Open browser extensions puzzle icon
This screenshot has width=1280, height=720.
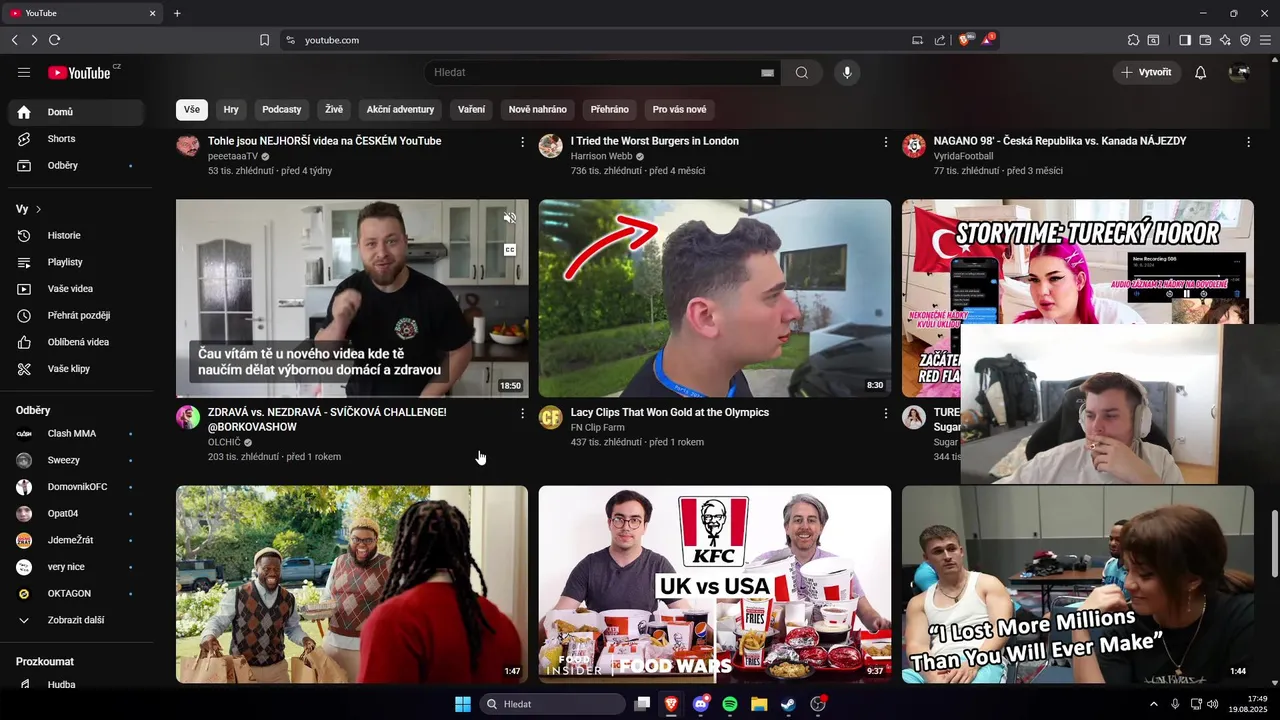pos(1133,40)
